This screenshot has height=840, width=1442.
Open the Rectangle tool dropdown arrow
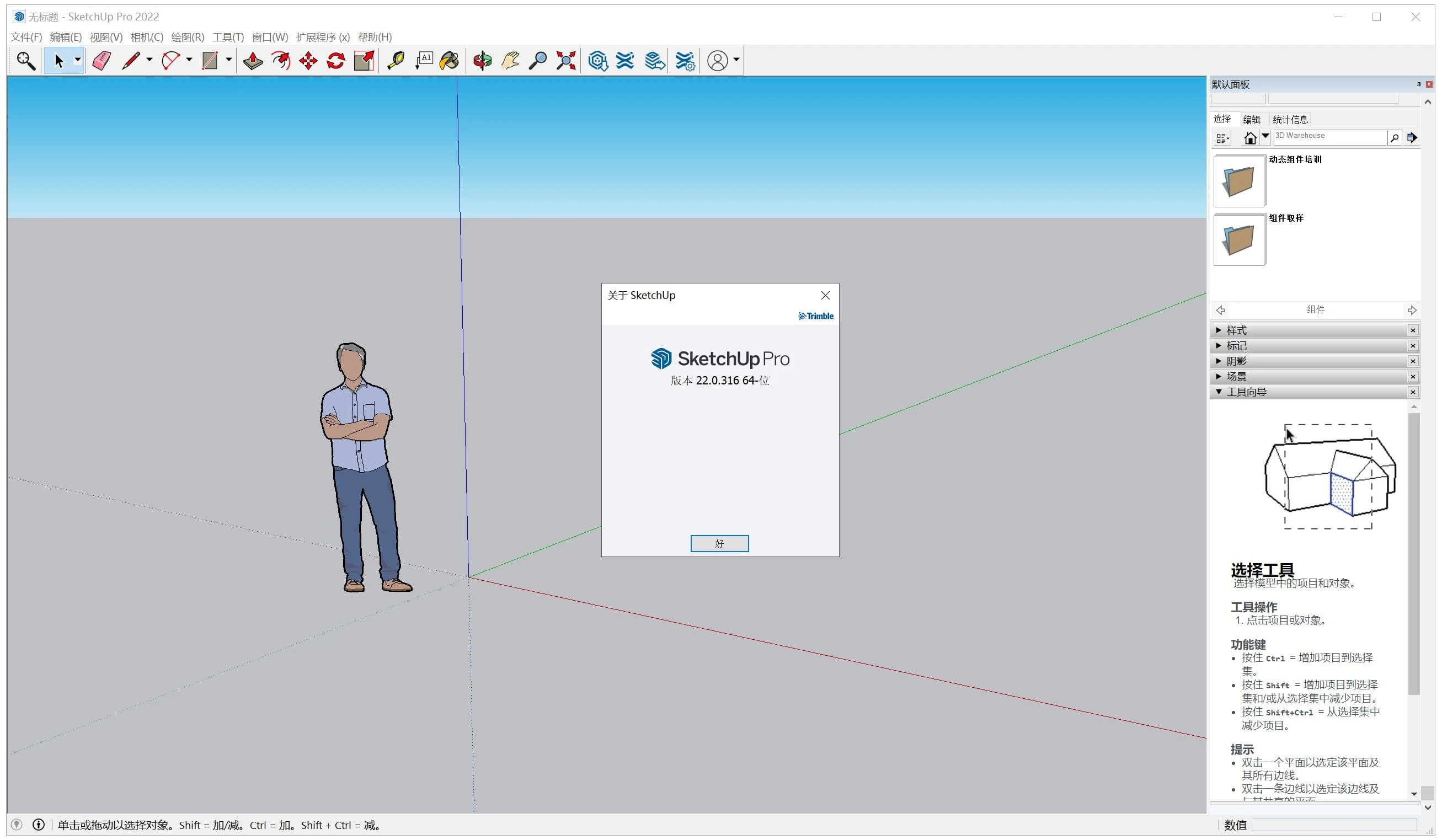(x=228, y=60)
